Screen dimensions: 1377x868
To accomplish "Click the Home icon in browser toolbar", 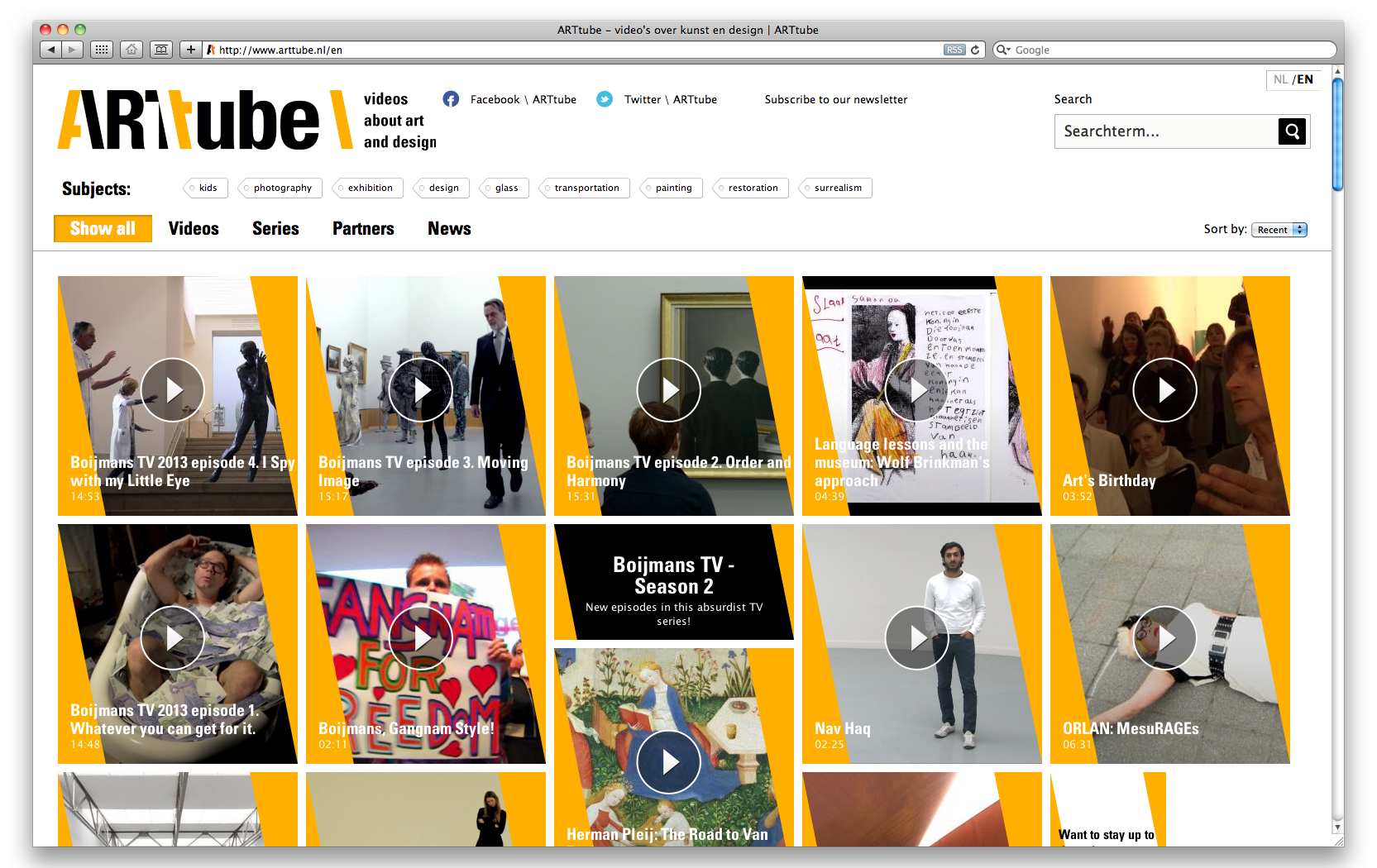I will click(131, 50).
